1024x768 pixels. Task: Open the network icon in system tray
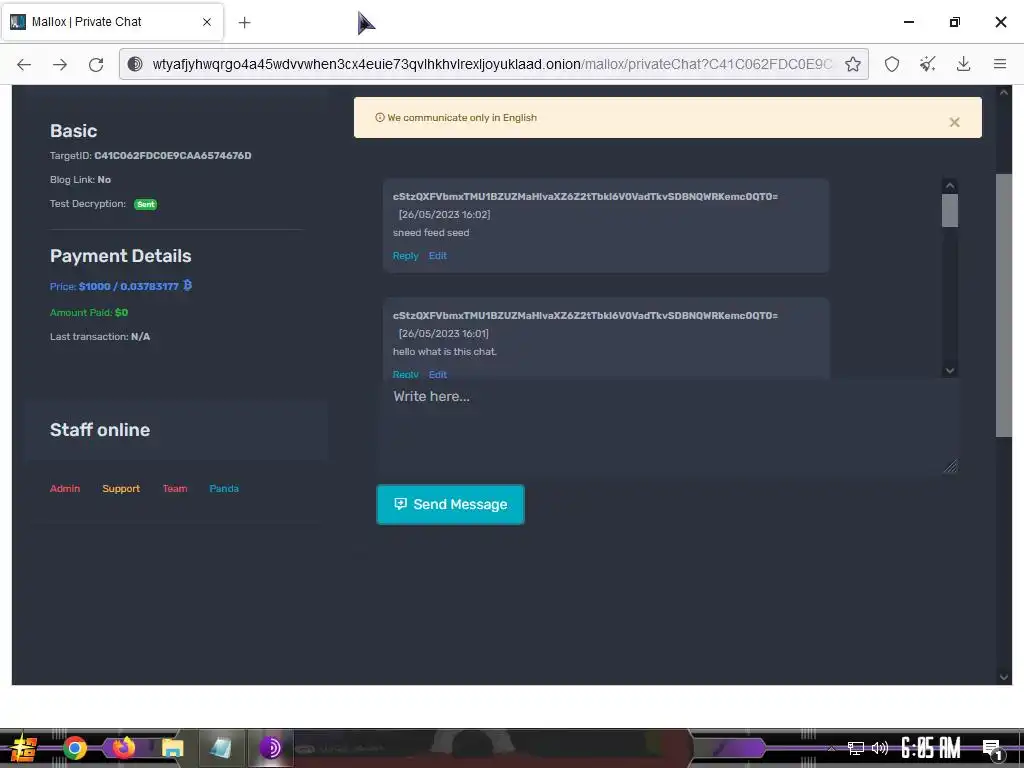pos(856,748)
